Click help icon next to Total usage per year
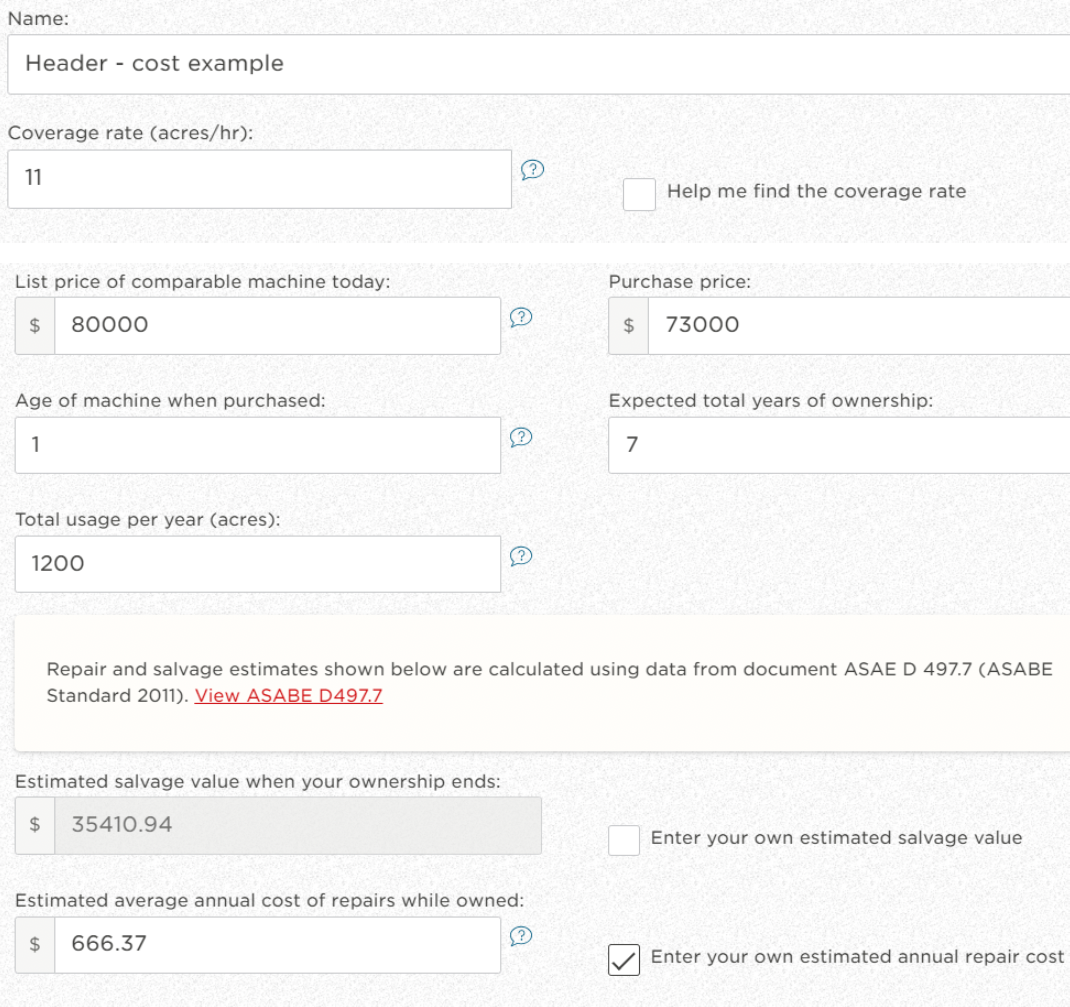The width and height of the screenshot is (1070, 1007). (x=520, y=555)
